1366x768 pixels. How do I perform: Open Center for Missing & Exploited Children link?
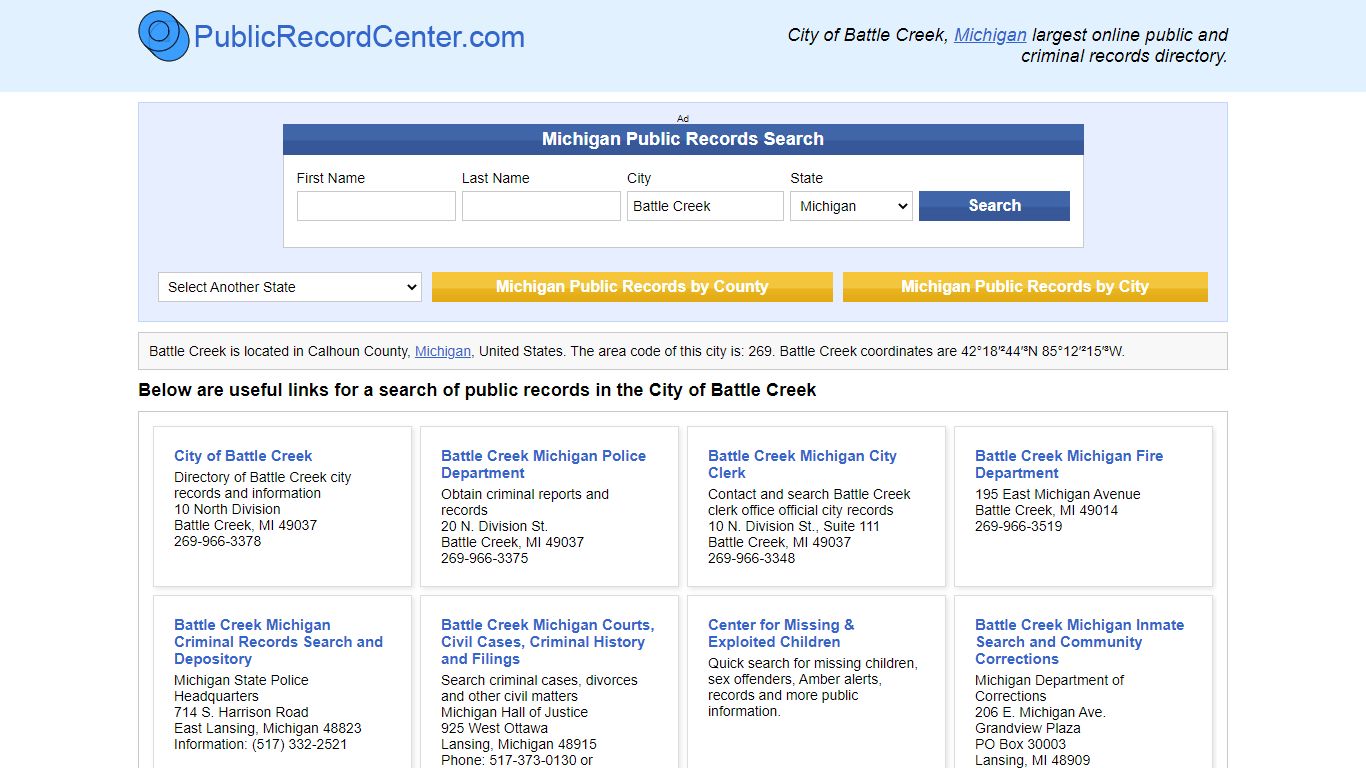[781, 633]
